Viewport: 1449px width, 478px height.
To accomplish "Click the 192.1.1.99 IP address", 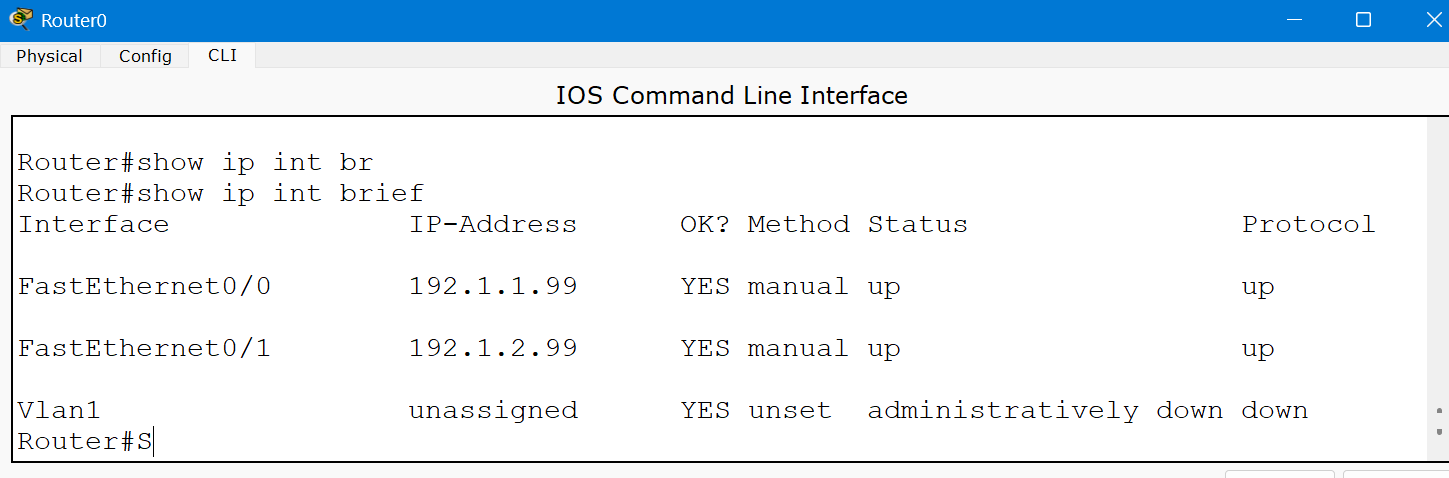I will (492, 287).
